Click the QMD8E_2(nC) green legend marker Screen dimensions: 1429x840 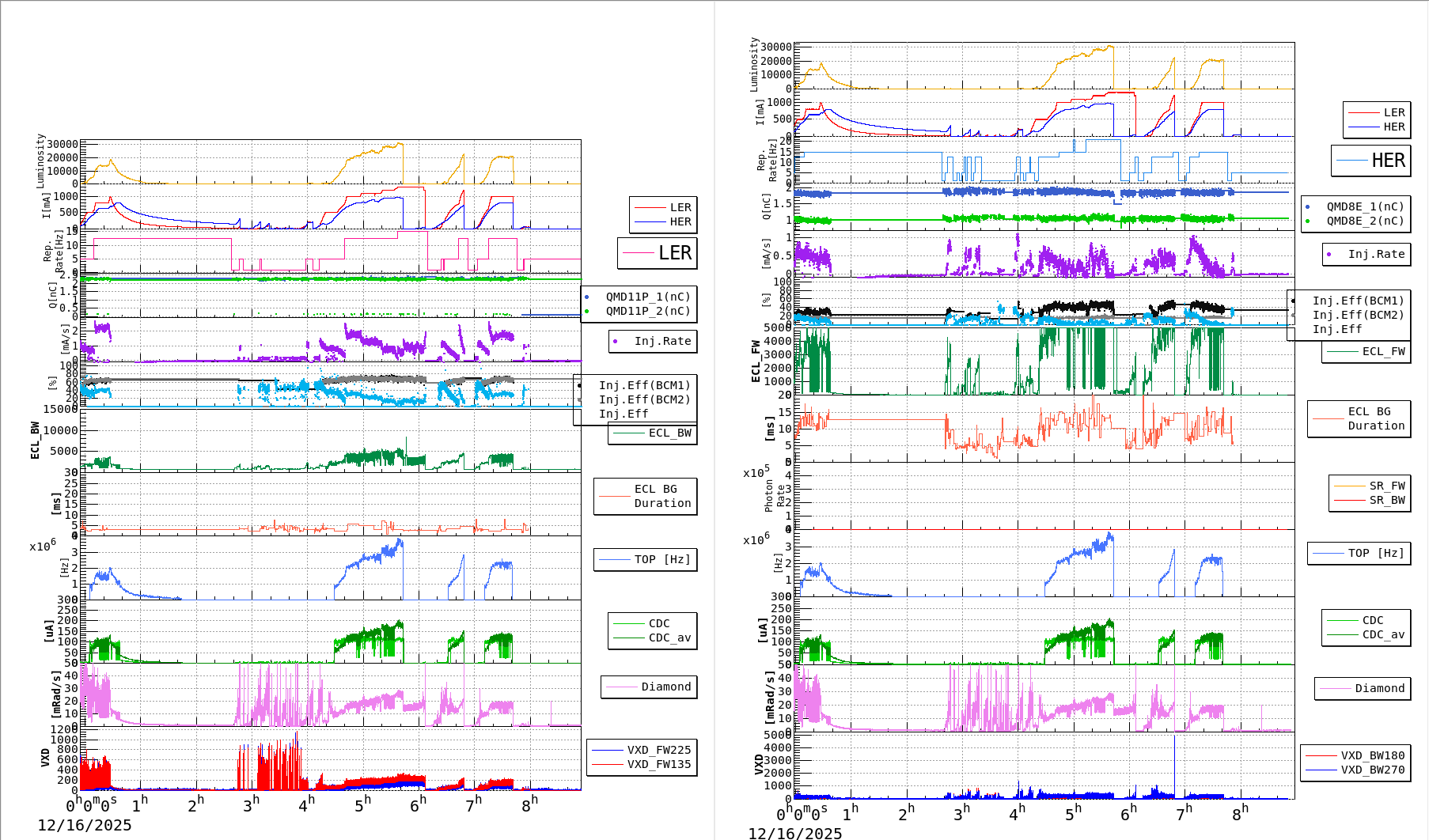coord(1307,221)
